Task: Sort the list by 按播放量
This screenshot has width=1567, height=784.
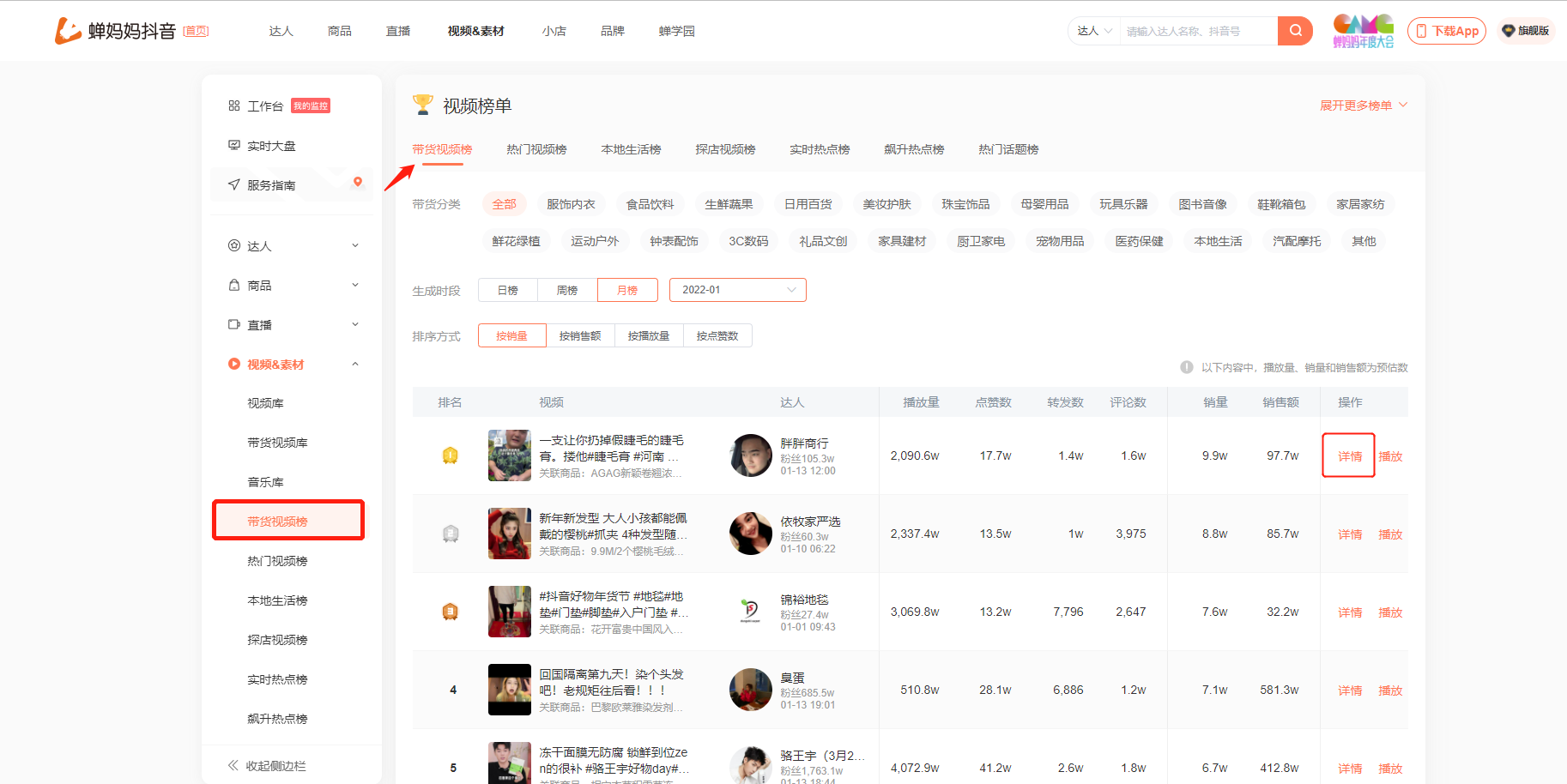Action: point(649,335)
